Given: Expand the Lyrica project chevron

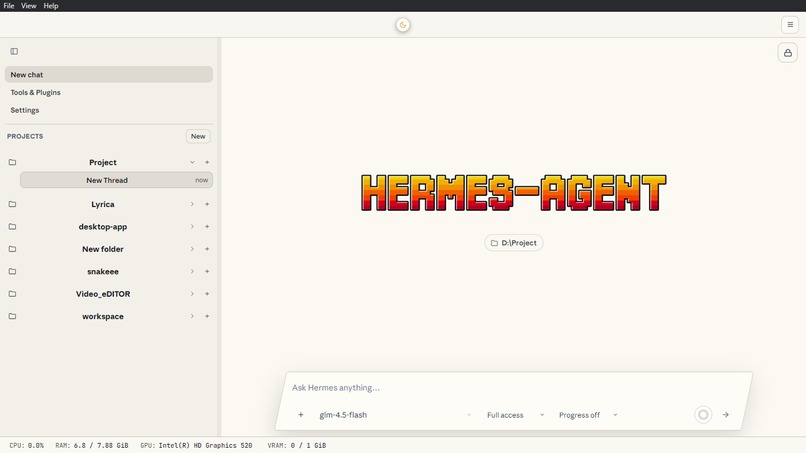Looking at the screenshot, I should [x=192, y=204].
